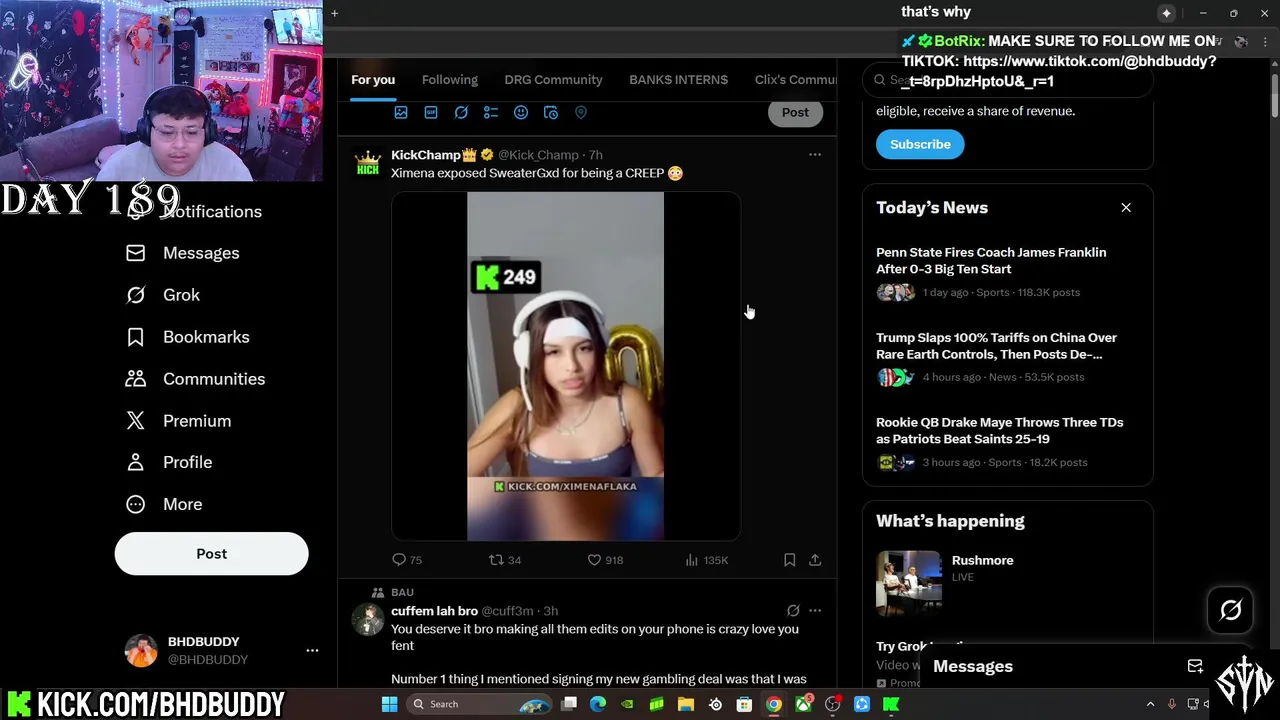The width and height of the screenshot is (1280, 720).
Task: Switch to the DRG Community tab
Action: tap(553, 80)
